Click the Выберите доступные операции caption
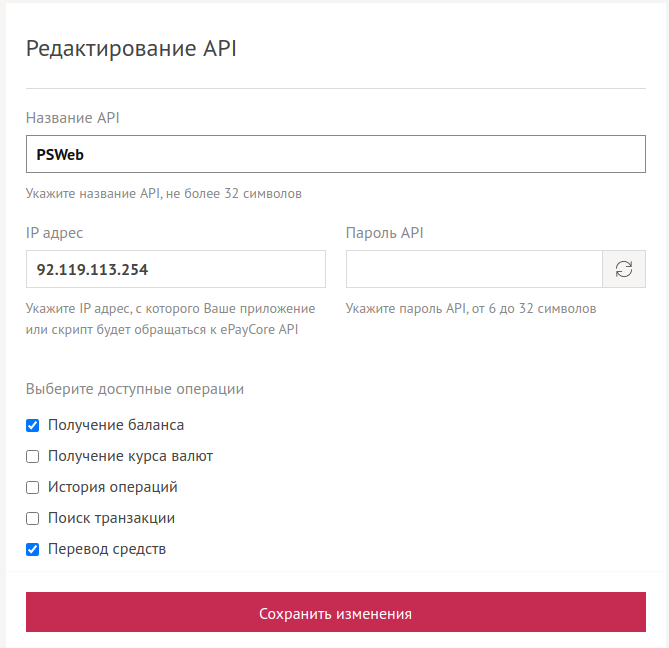Viewport: 669px width, 648px height. pyautogui.click(x=135, y=389)
